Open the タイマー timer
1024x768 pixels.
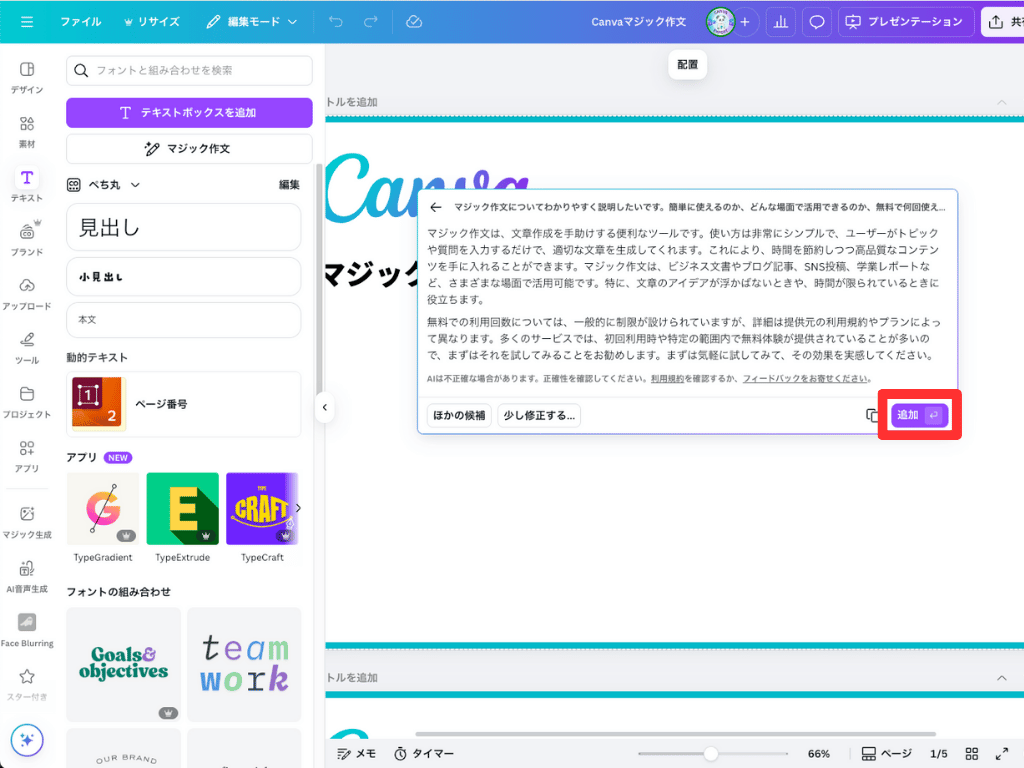pos(424,754)
